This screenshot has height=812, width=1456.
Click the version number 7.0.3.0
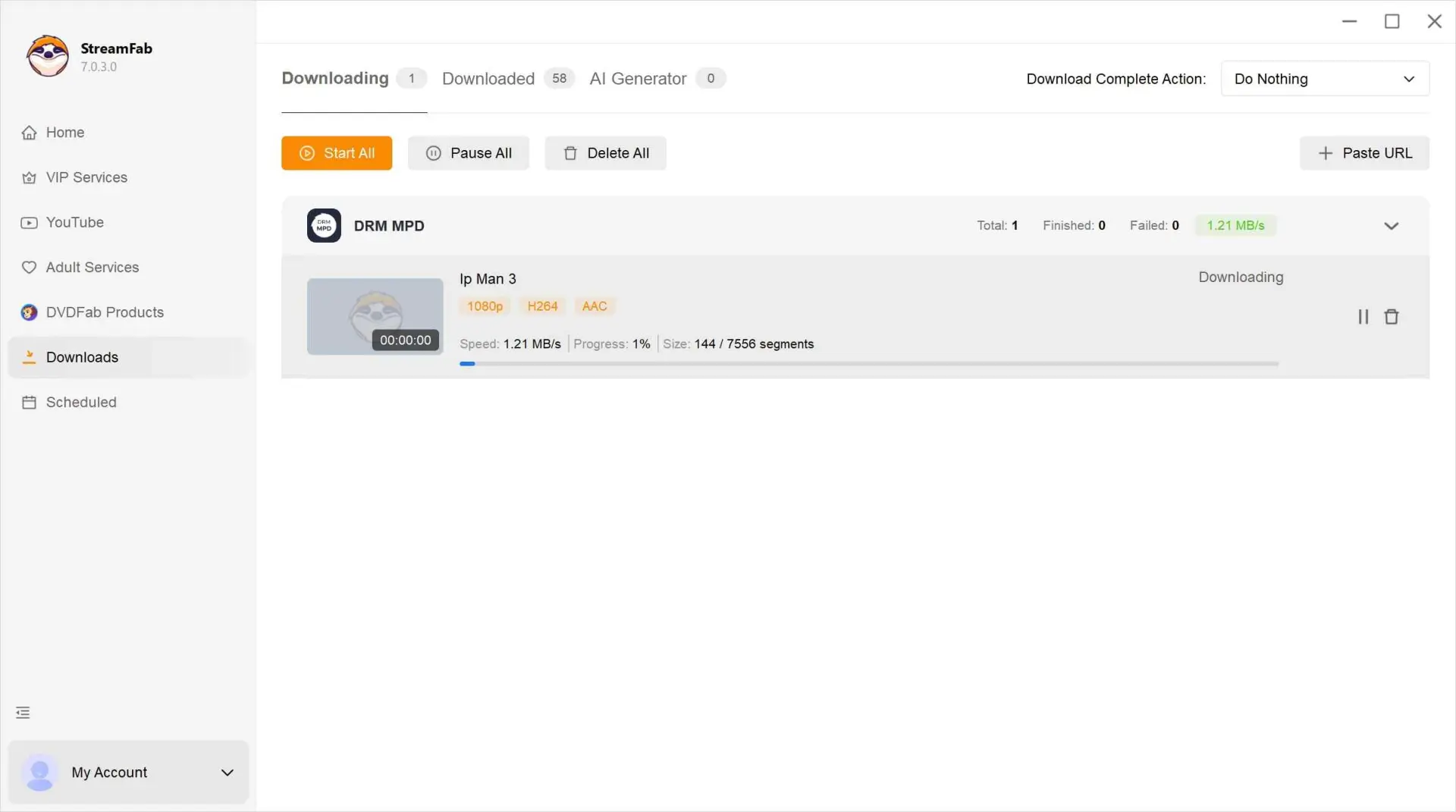click(99, 67)
